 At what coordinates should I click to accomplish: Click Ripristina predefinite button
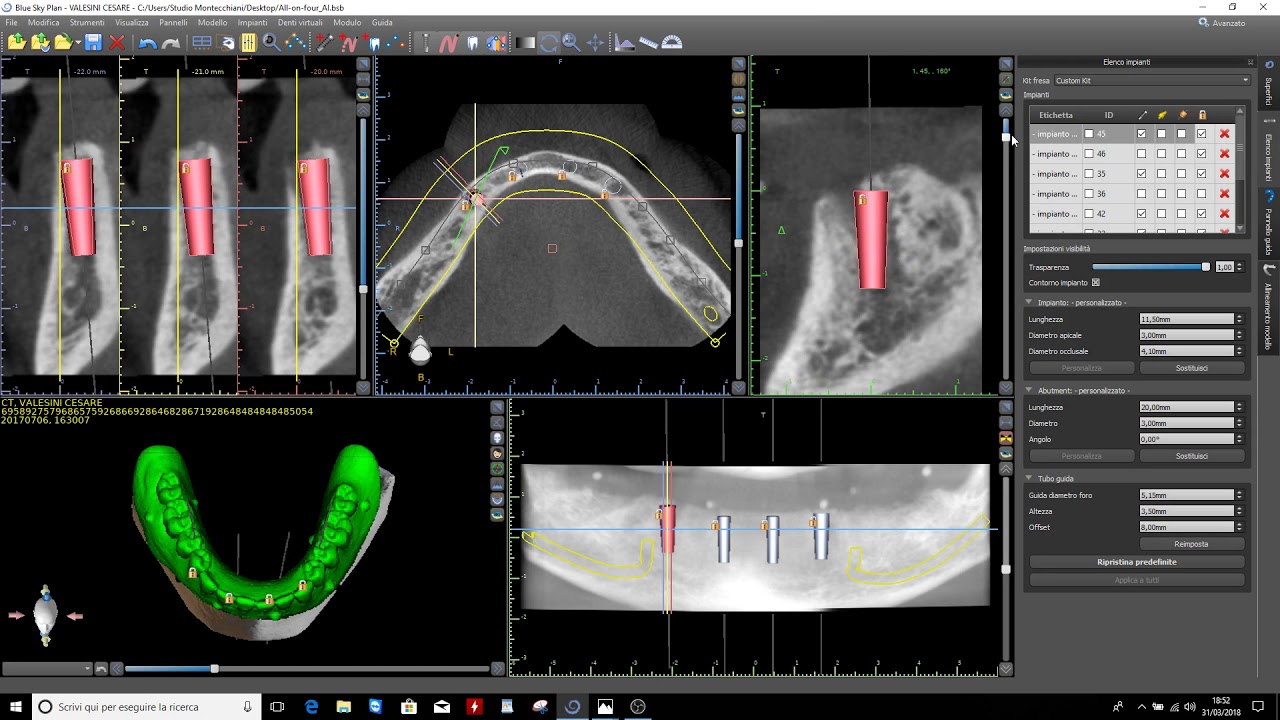pos(1136,562)
